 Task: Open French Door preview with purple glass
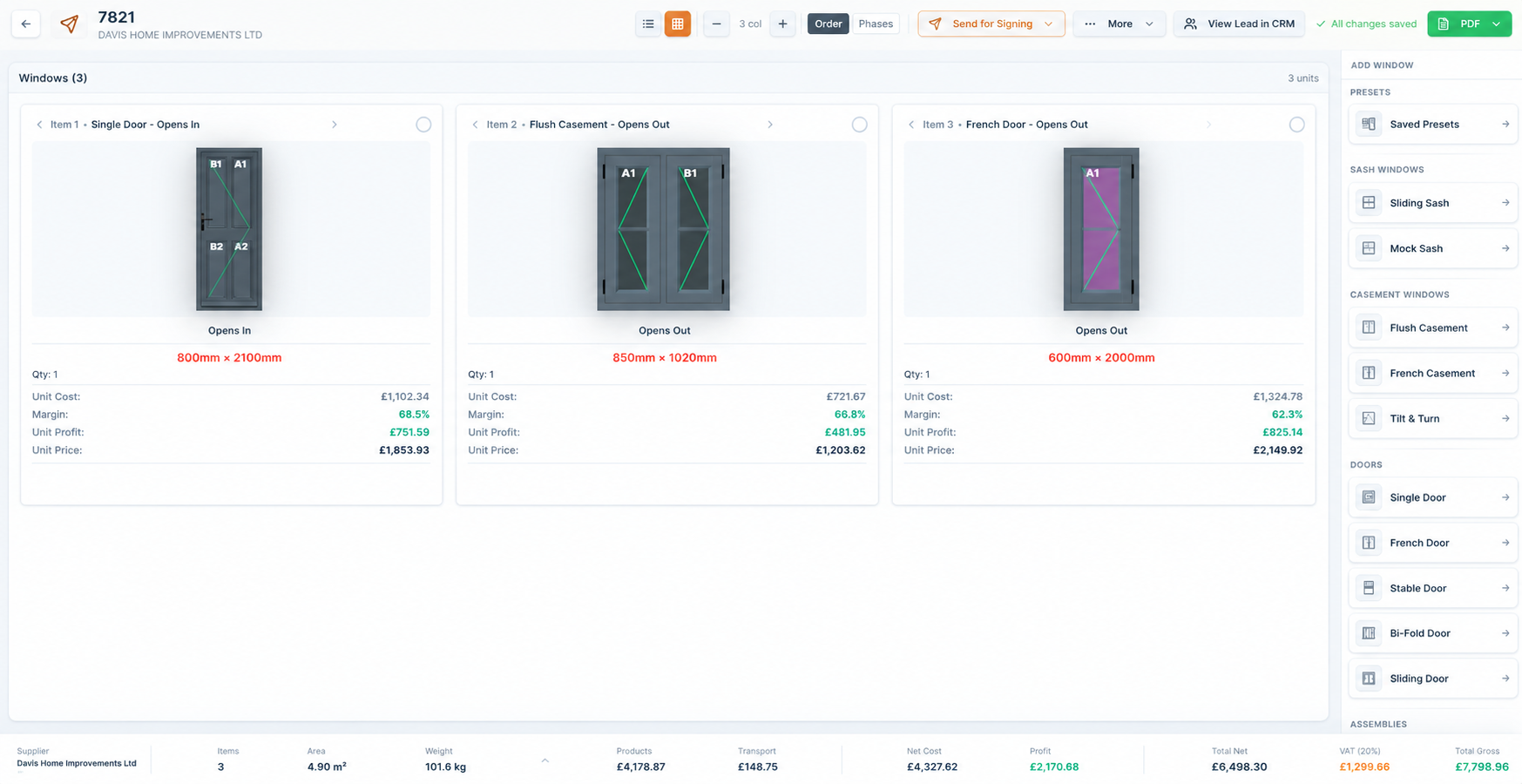pos(1101,229)
